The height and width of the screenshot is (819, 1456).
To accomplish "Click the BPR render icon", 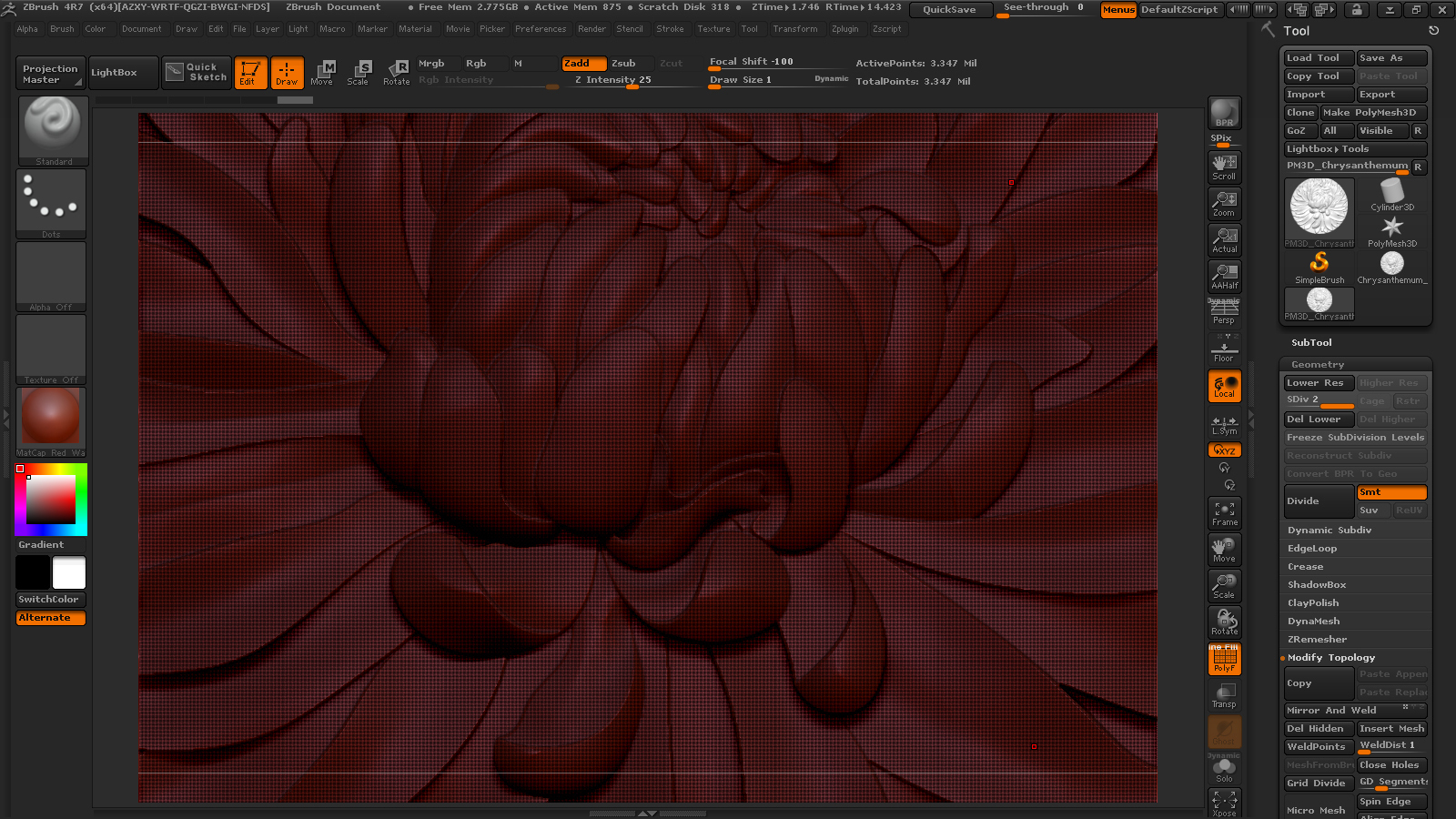I will click(1224, 112).
